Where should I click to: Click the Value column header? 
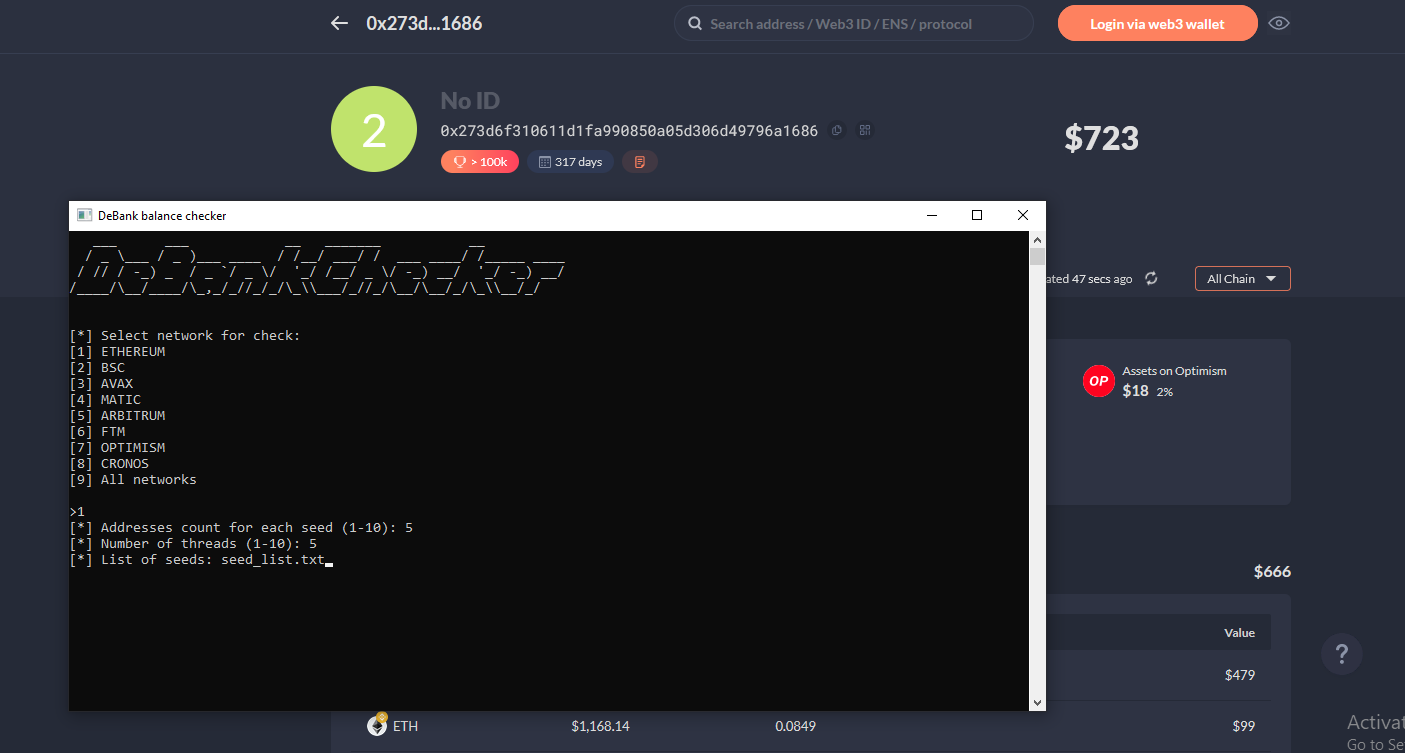(1239, 633)
